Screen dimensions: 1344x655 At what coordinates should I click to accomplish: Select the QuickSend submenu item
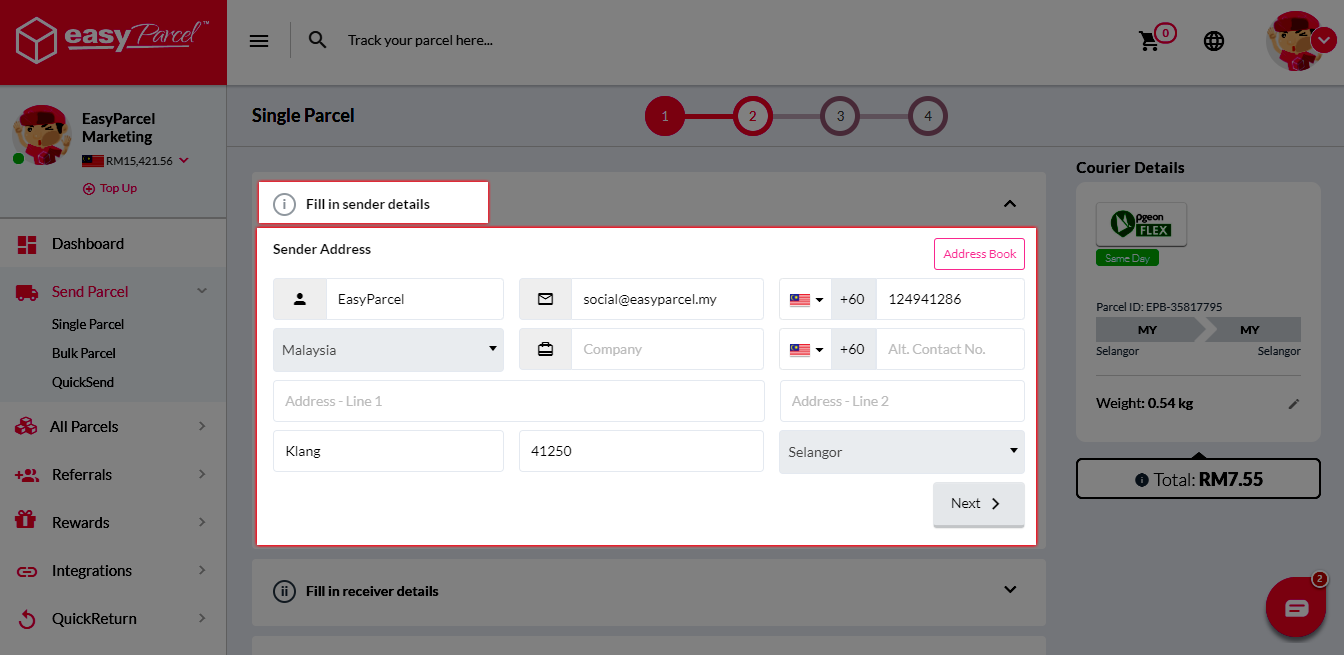click(83, 382)
